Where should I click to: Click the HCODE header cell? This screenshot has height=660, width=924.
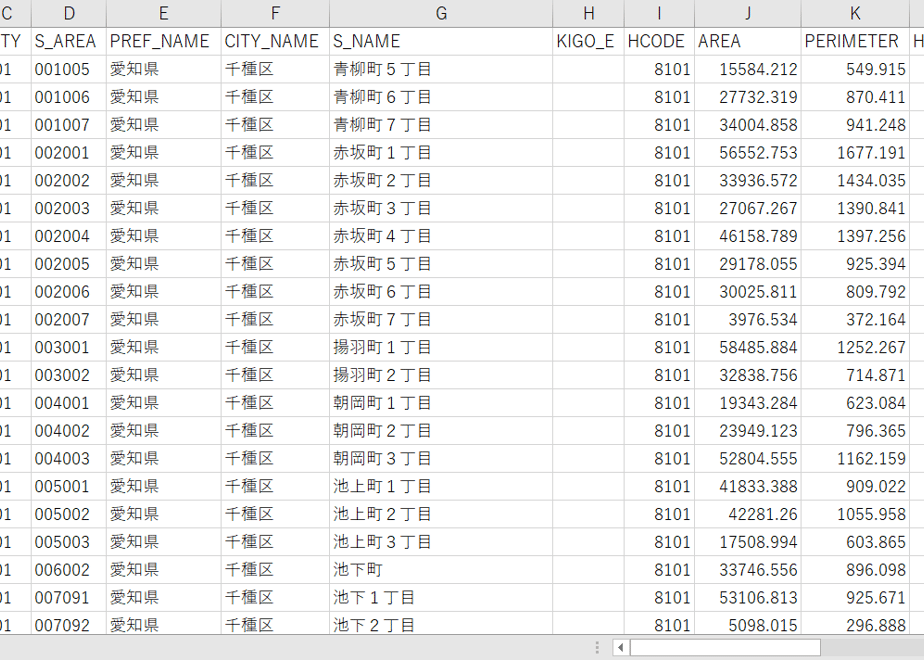[x=659, y=41]
